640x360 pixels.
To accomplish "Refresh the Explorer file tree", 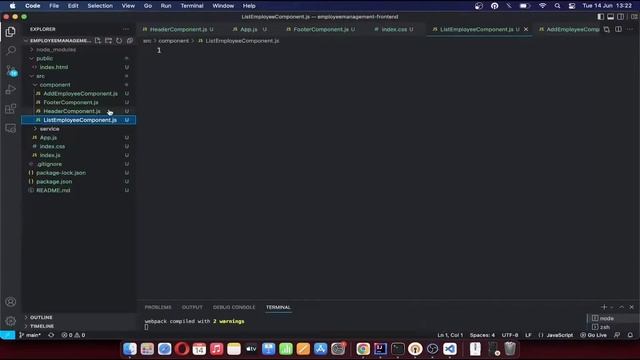I will click(x=119, y=40).
